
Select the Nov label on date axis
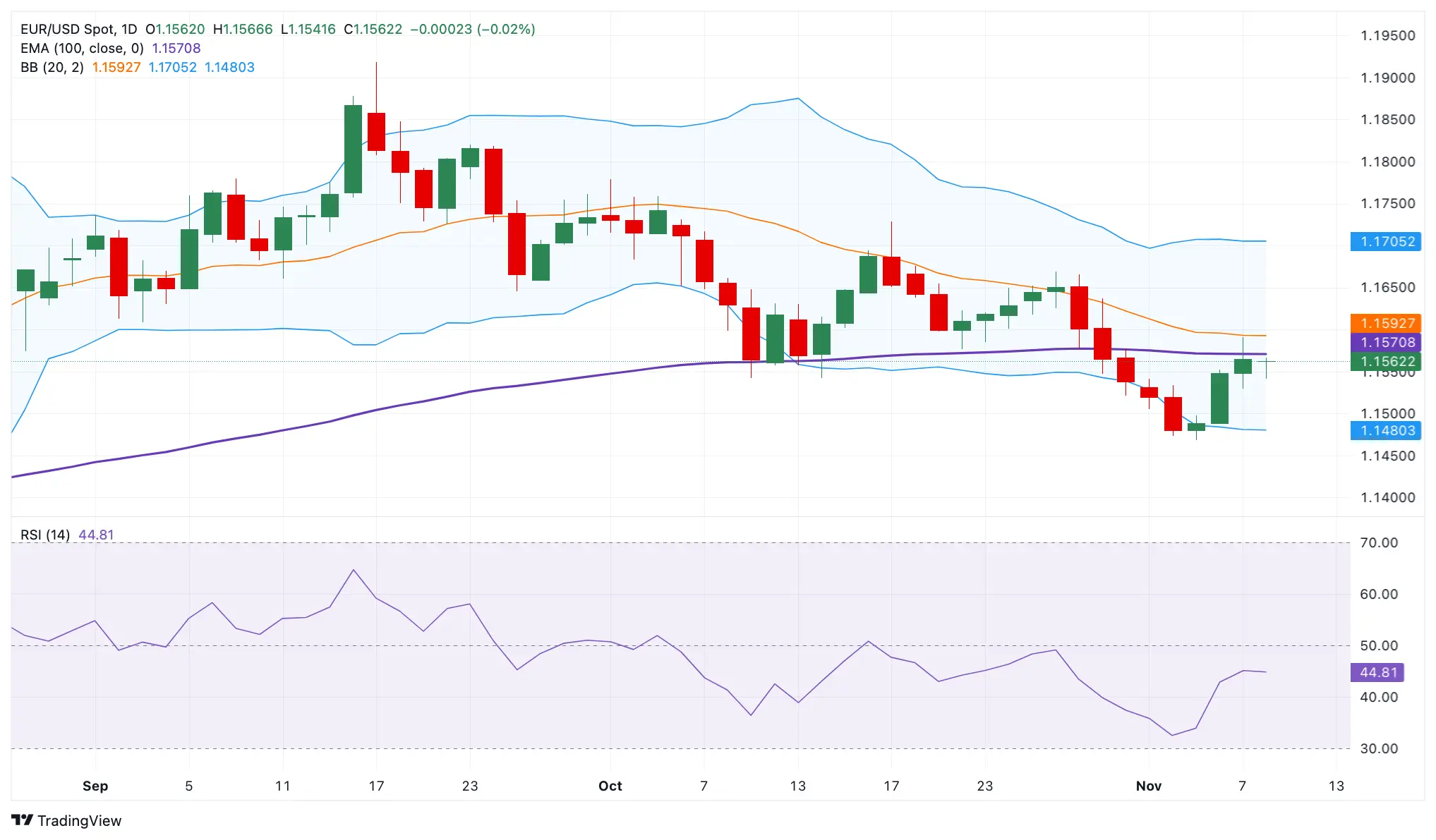click(x=1149, y=786)
